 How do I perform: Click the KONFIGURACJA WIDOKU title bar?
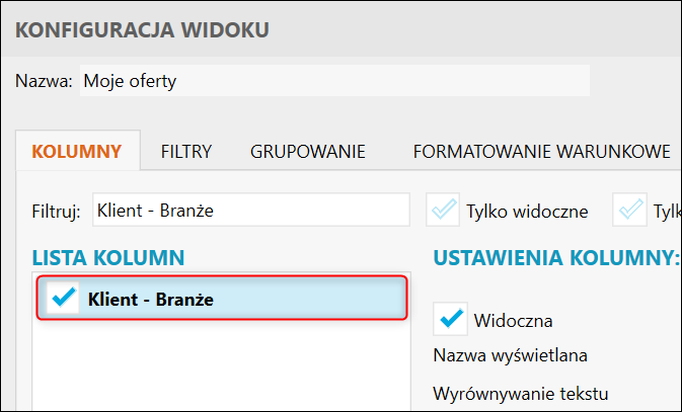coord(340,28)
